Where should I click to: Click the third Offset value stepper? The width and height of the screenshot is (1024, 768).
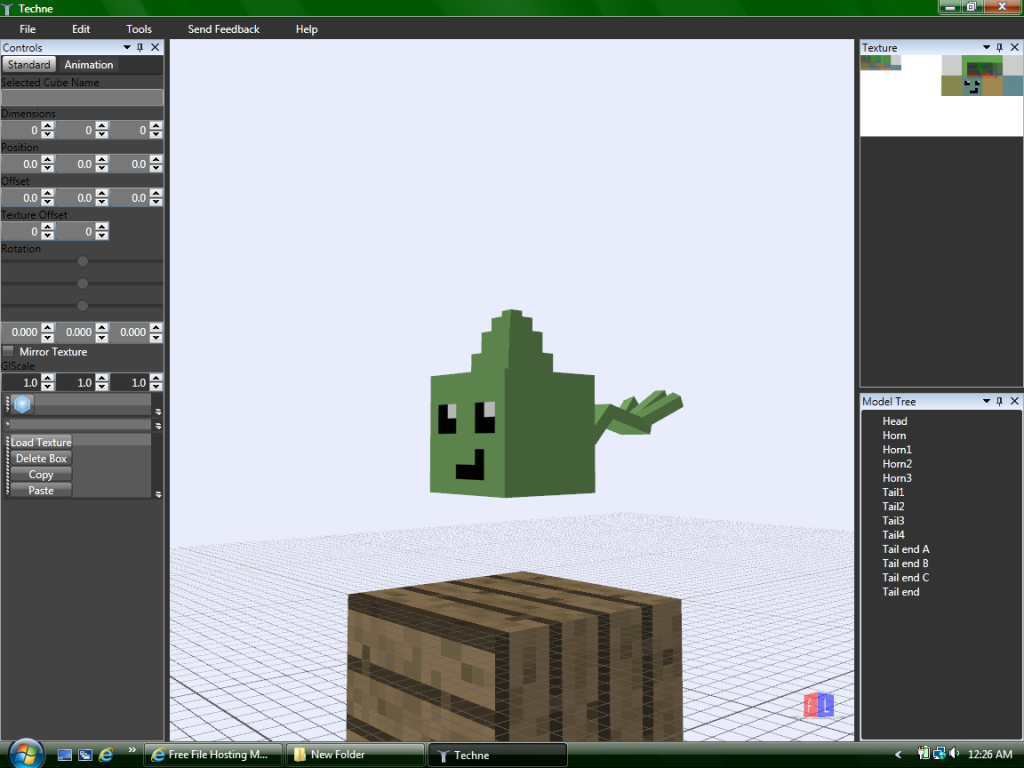[x=155, y=197]
